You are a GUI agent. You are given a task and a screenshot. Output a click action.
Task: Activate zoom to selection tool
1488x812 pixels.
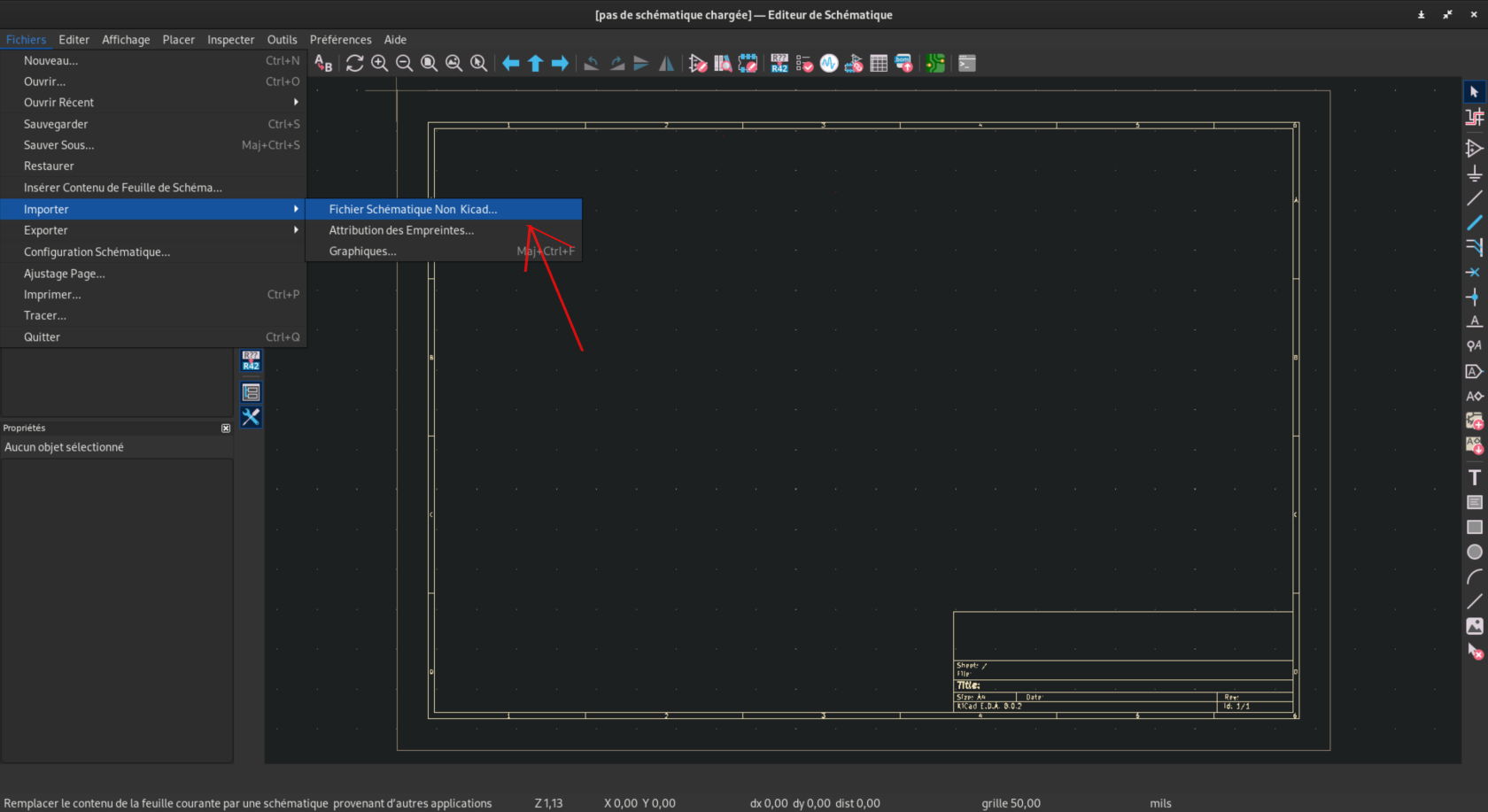click(479, 64)
